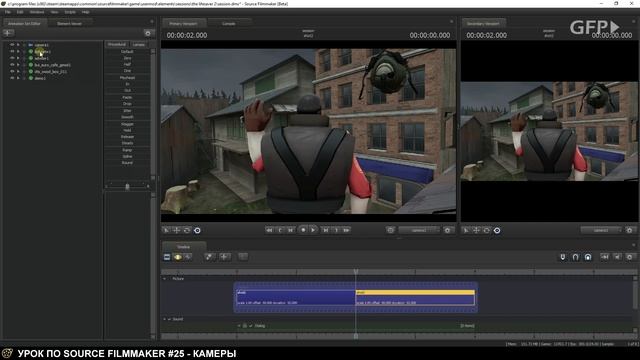Open the Help menu
The image size is (640, 360).
click(x=85, y=12)
